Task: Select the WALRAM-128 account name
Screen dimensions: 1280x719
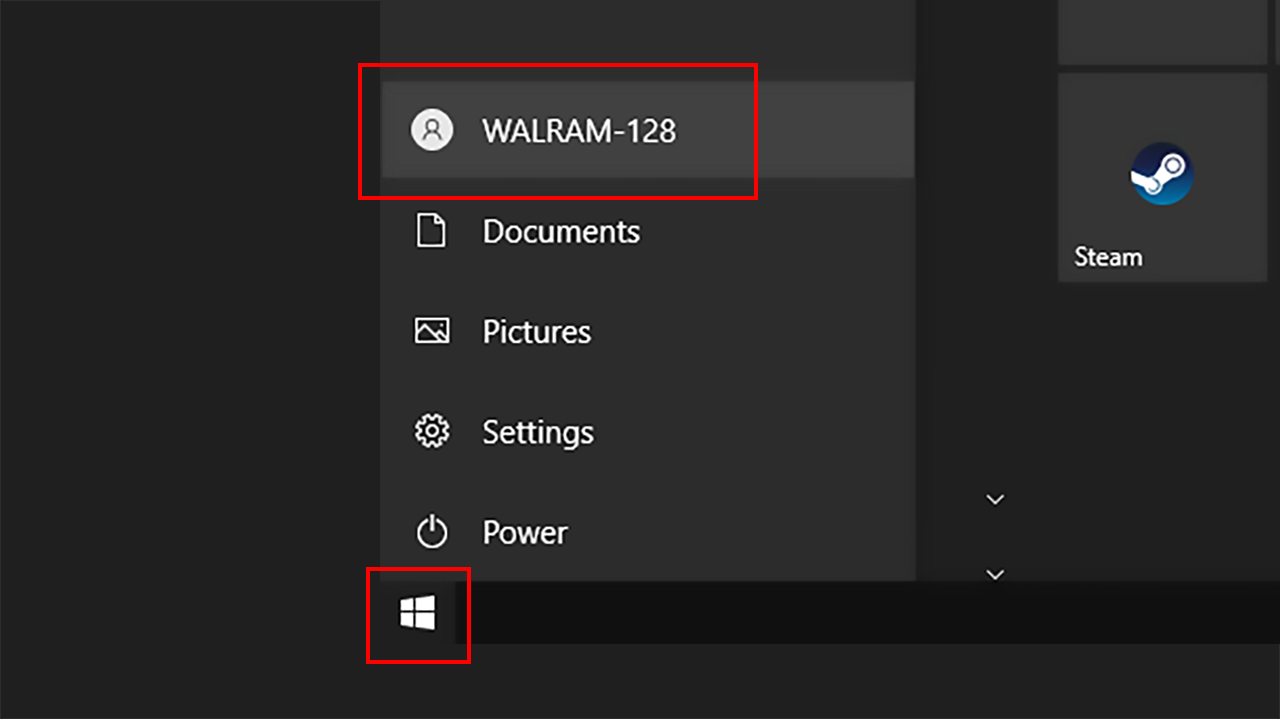Action: 579,131
